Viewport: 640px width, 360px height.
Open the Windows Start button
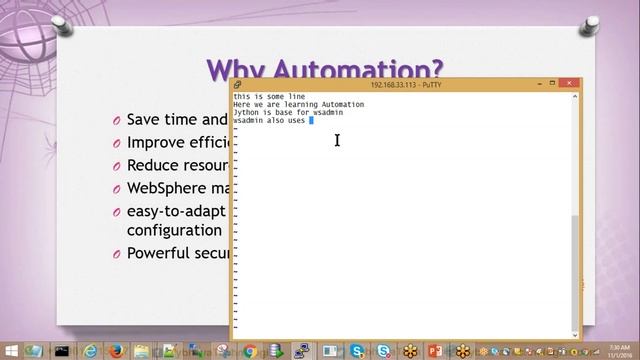click(x=11, y=351)
